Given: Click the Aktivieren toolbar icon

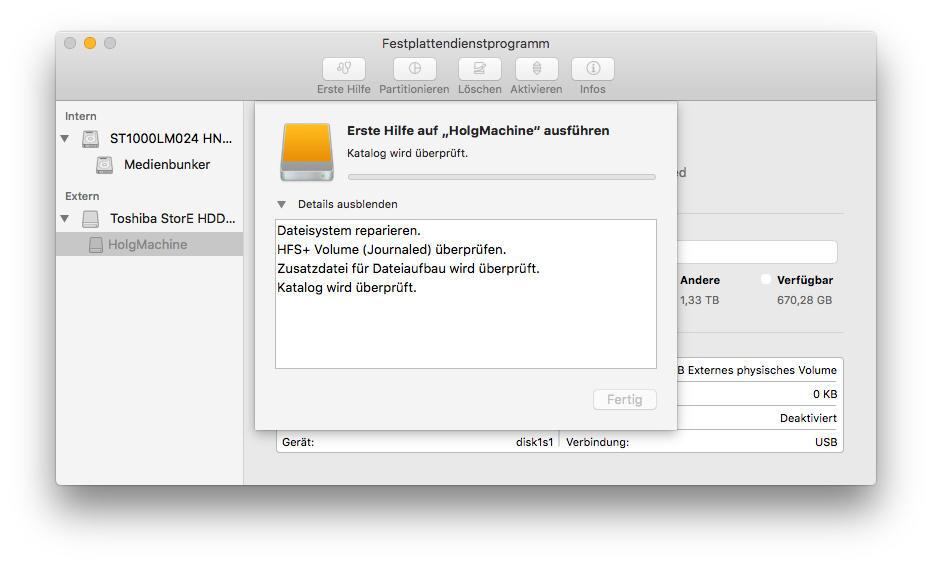Looking at the screenshot, I should pos(536,68).
